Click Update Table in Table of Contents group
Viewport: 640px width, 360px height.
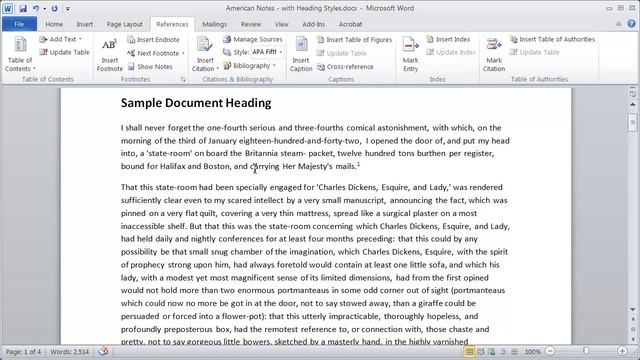(x=64, y=52)
